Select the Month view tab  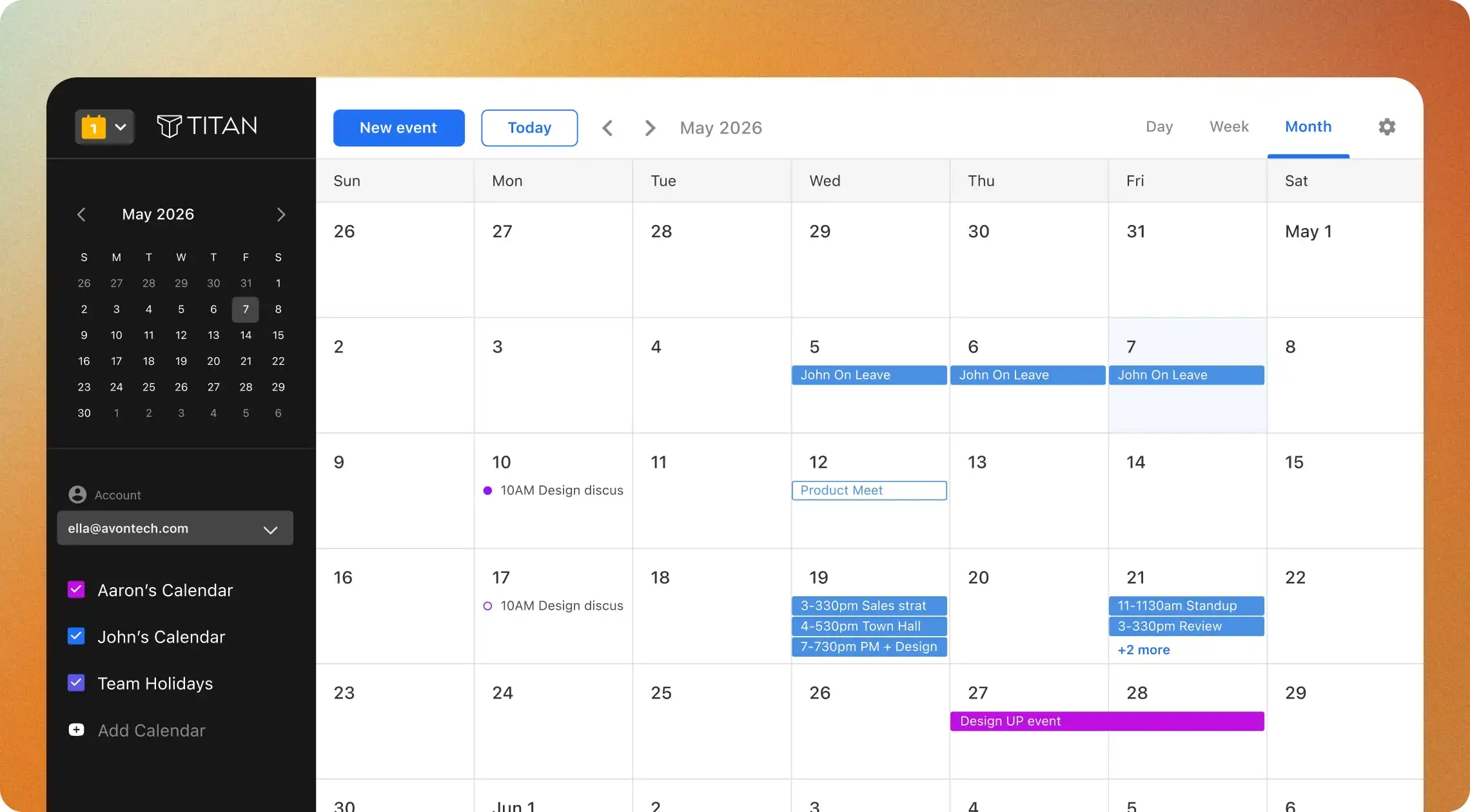1308,127
